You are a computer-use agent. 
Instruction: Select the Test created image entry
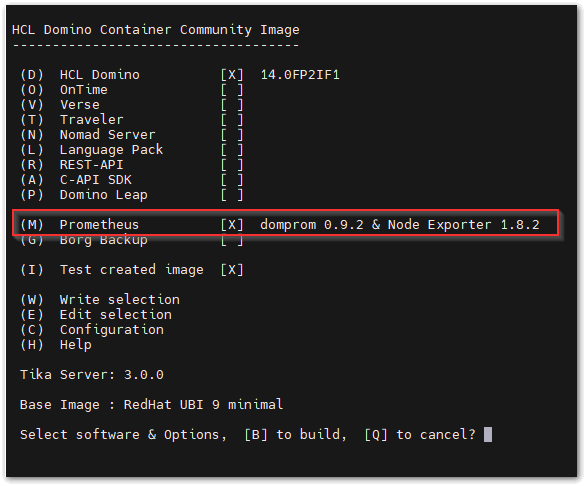[132, 270]
